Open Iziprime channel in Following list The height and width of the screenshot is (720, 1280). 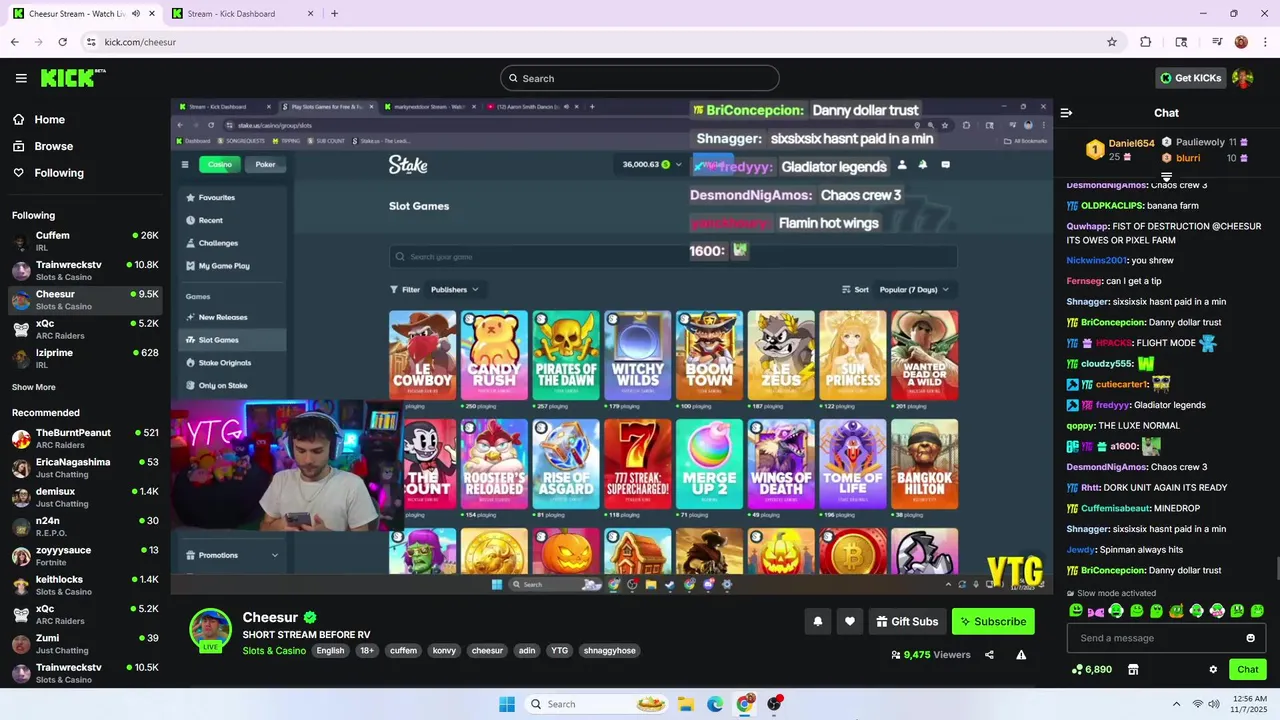coord(85,358)
